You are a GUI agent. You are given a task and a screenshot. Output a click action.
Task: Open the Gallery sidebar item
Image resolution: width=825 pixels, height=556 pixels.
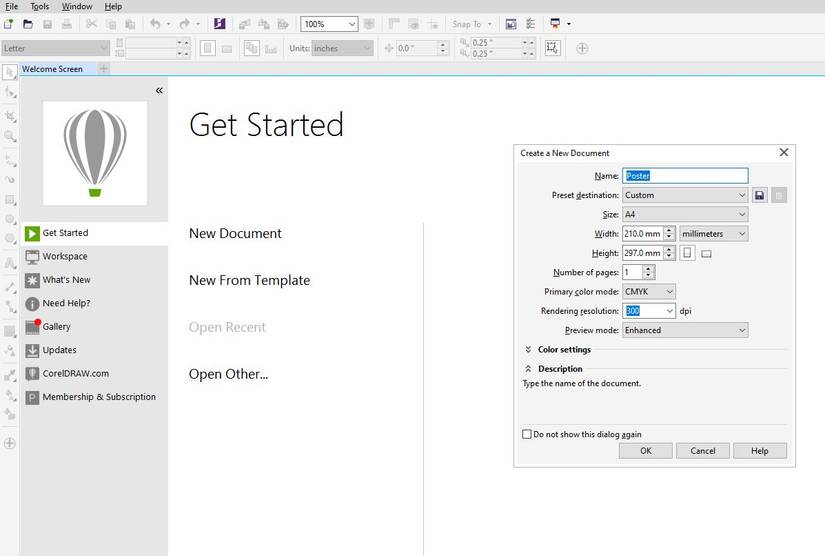coord(56,327)
